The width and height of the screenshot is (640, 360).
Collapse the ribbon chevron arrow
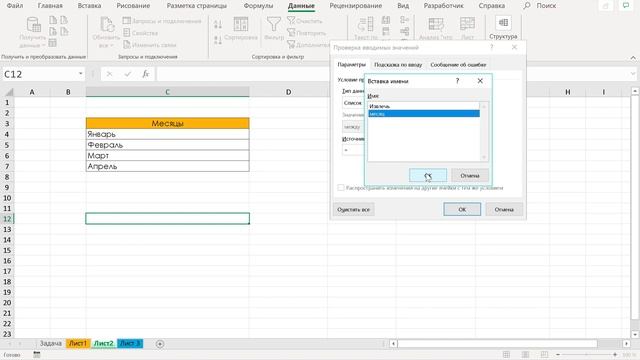tap(633, 58)
